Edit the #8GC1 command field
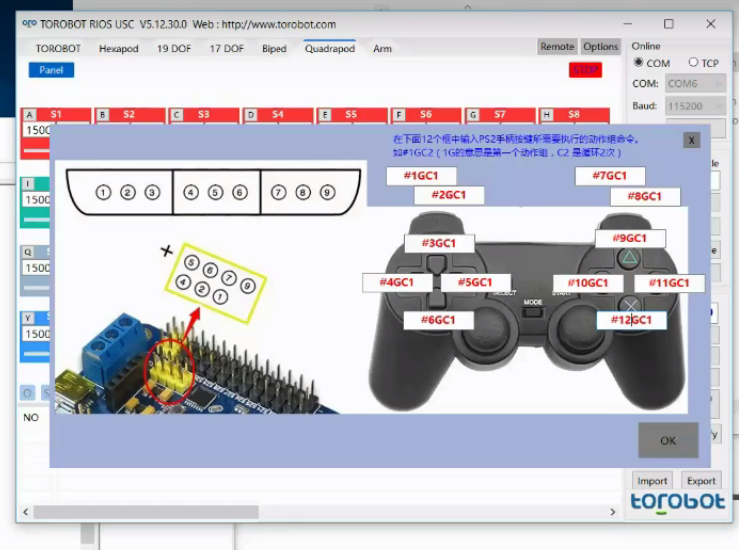 tap(645, 196)
